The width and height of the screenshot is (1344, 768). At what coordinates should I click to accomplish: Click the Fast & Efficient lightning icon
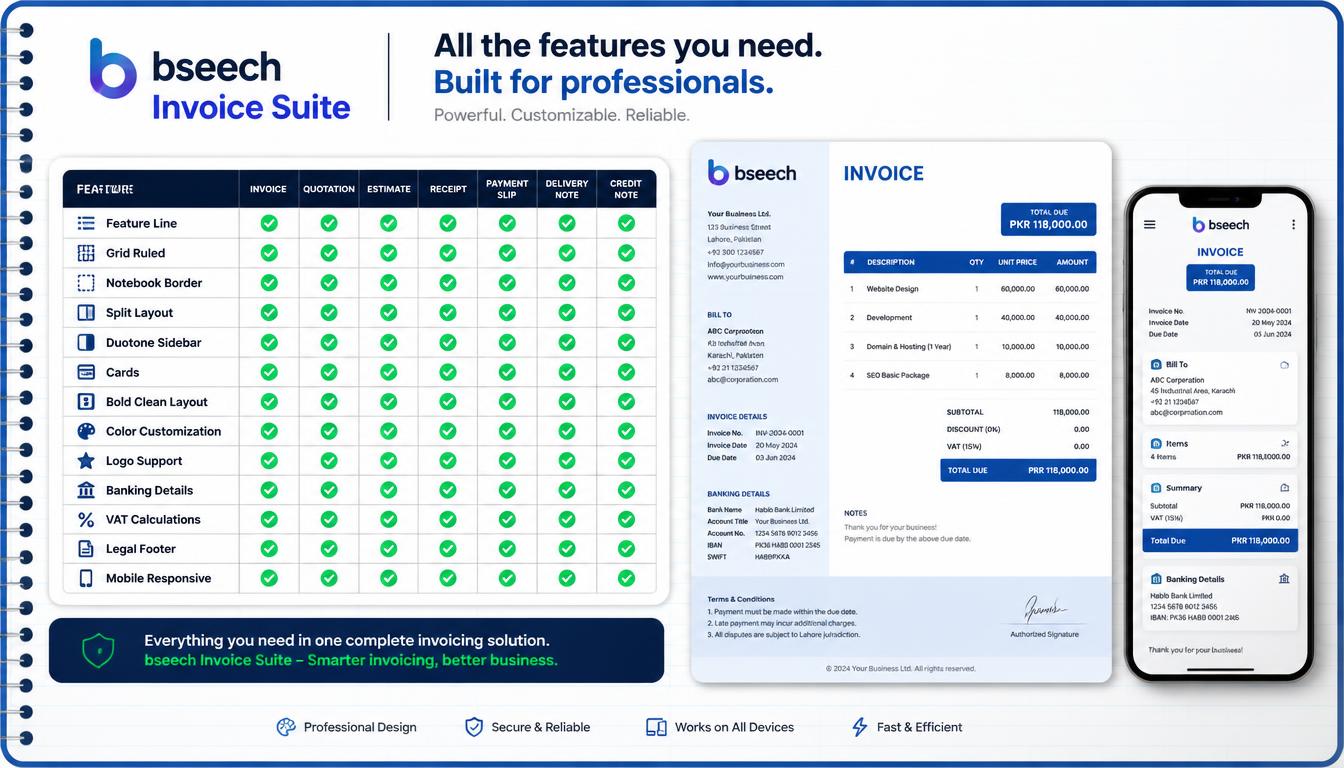859,727
